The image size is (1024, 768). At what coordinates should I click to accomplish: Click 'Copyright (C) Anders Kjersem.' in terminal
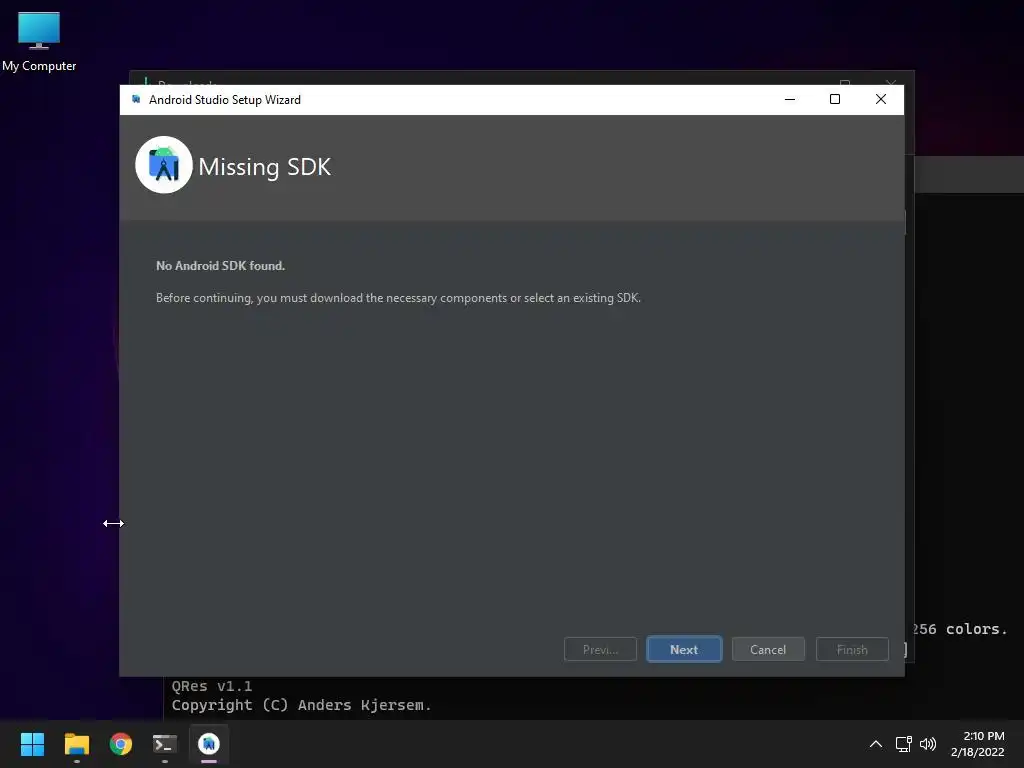point(301,705)
